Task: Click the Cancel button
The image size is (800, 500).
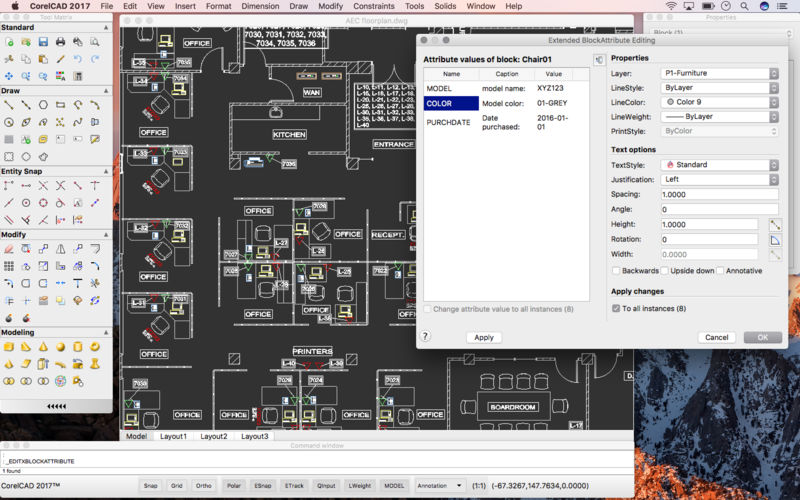Action: 716,337
